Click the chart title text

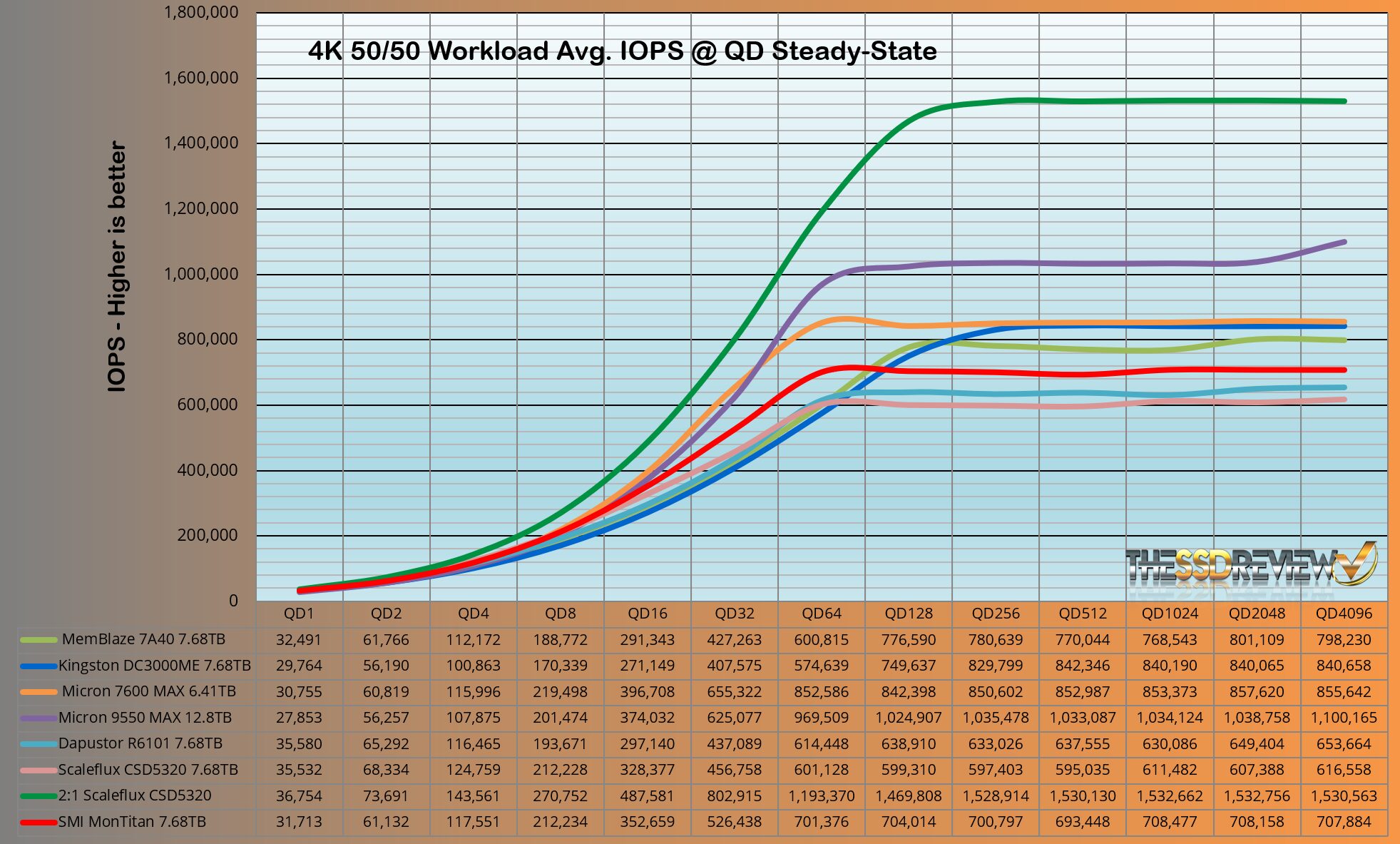(622, 51)
